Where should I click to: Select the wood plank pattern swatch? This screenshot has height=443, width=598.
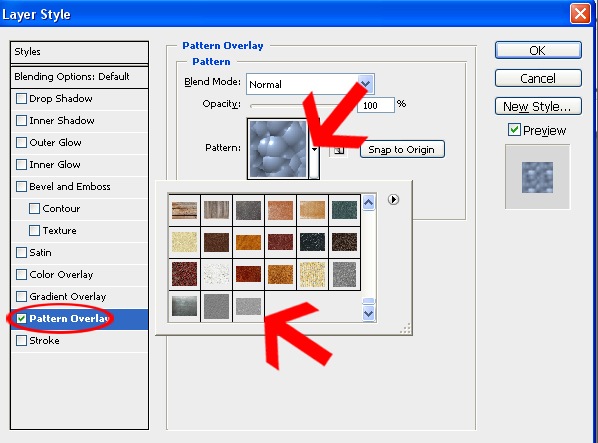184,210
